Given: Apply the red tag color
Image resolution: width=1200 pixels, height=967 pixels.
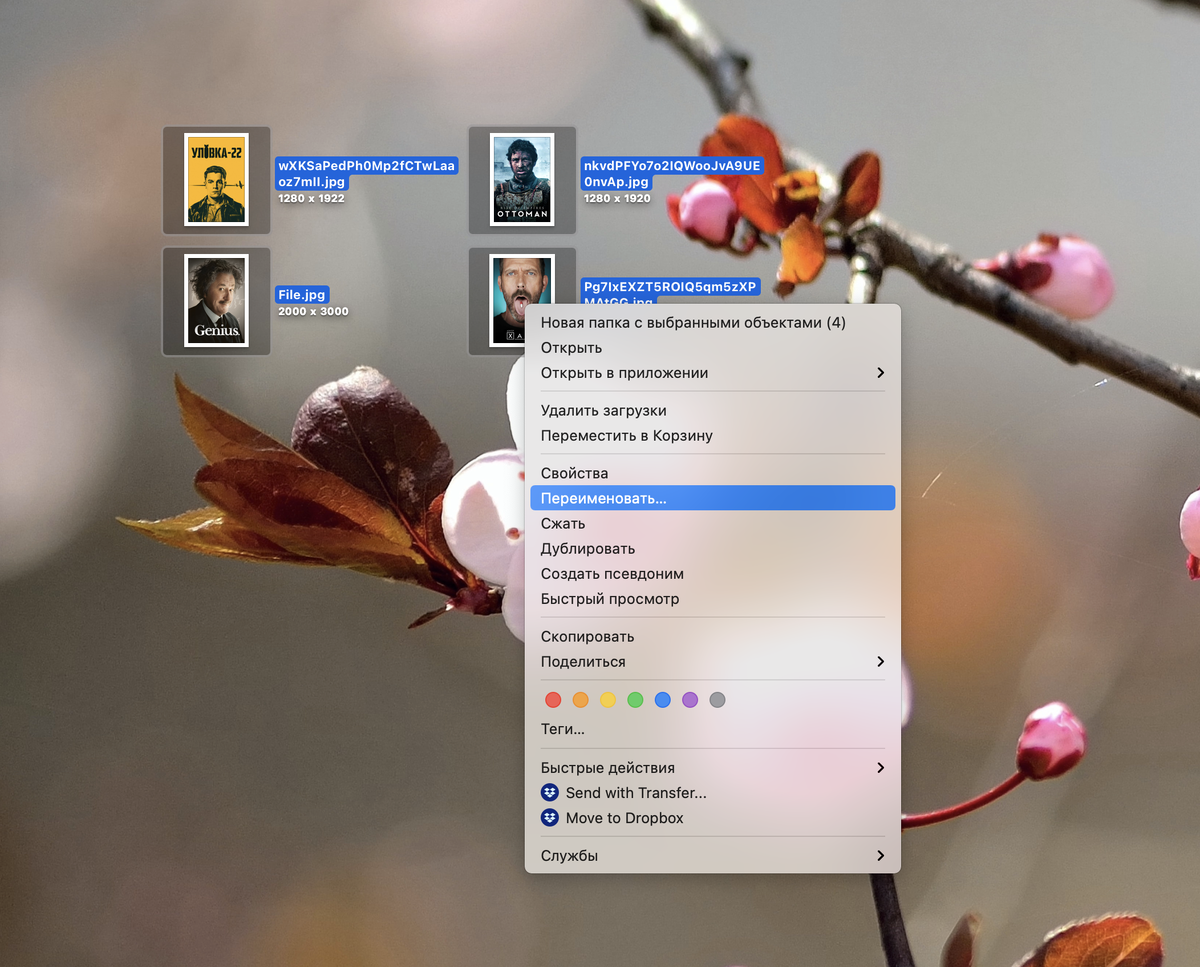Looking at the screenshot, I should [x=553, y=700].
